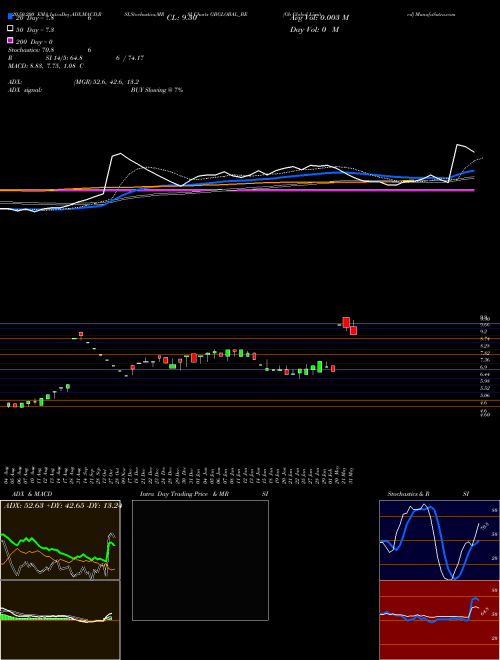The width and height of the screenshot is (500, 660).
Task: Click the blue-background Stochastics chart panel
Action: point(439,540)
